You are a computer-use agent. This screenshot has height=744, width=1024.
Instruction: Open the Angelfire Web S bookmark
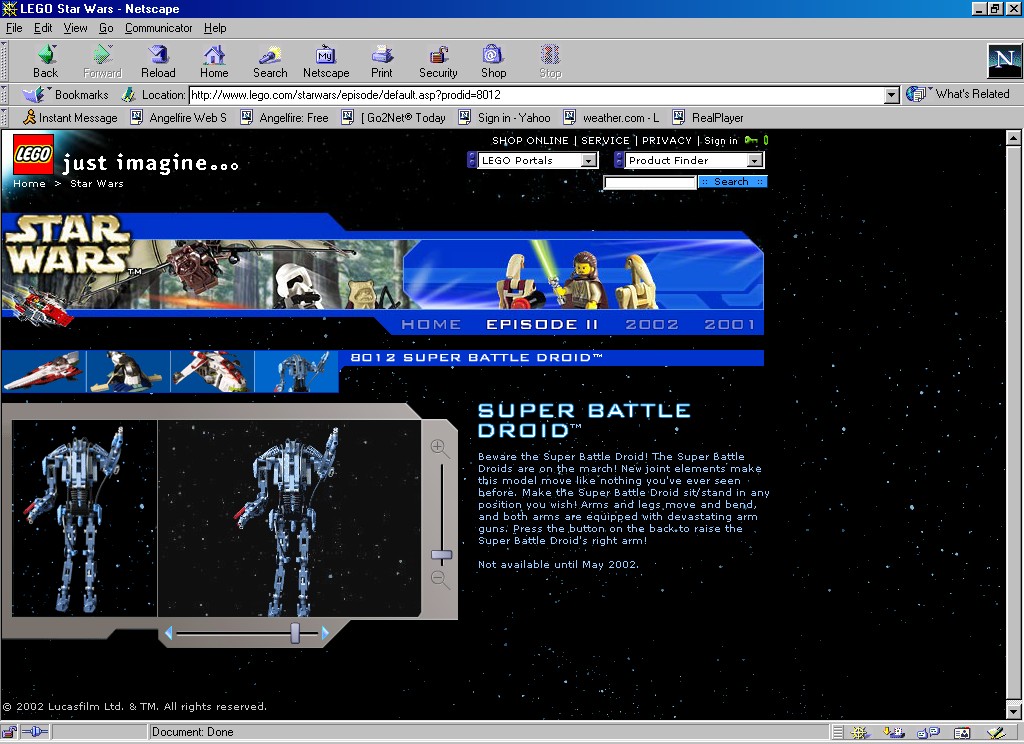(x=179, y=118)
